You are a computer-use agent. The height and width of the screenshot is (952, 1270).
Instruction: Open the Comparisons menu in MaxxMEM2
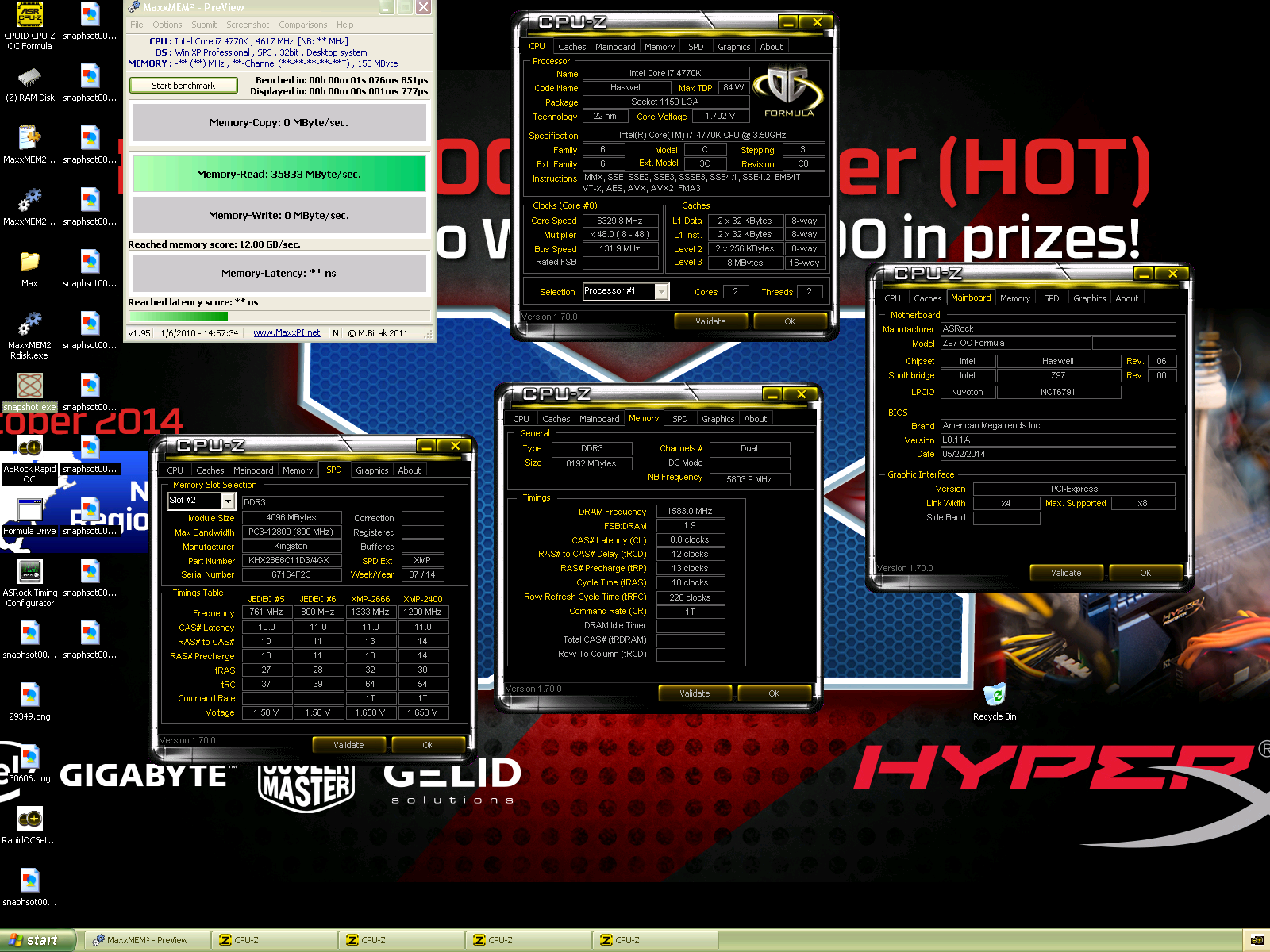(x=302, y=25)
